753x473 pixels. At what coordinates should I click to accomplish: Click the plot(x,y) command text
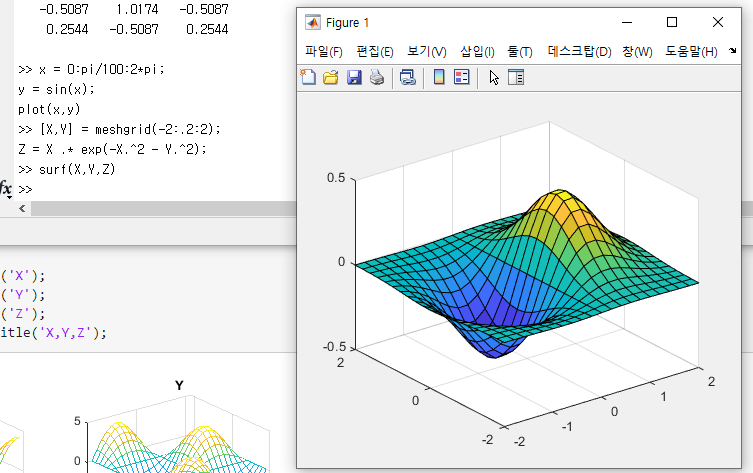(x=49, y=109)
